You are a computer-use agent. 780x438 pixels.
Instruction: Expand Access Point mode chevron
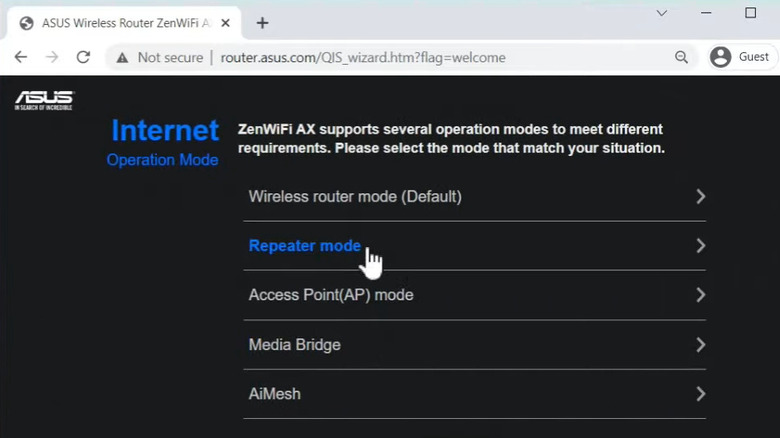700,295
